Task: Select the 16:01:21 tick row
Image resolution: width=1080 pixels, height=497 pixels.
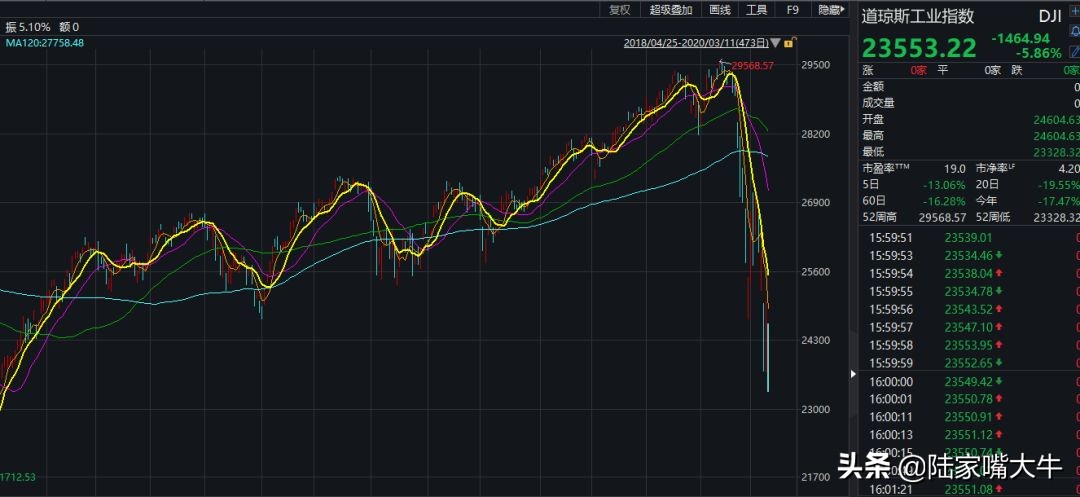Action: pyautogui.click(x=970, y=489)
